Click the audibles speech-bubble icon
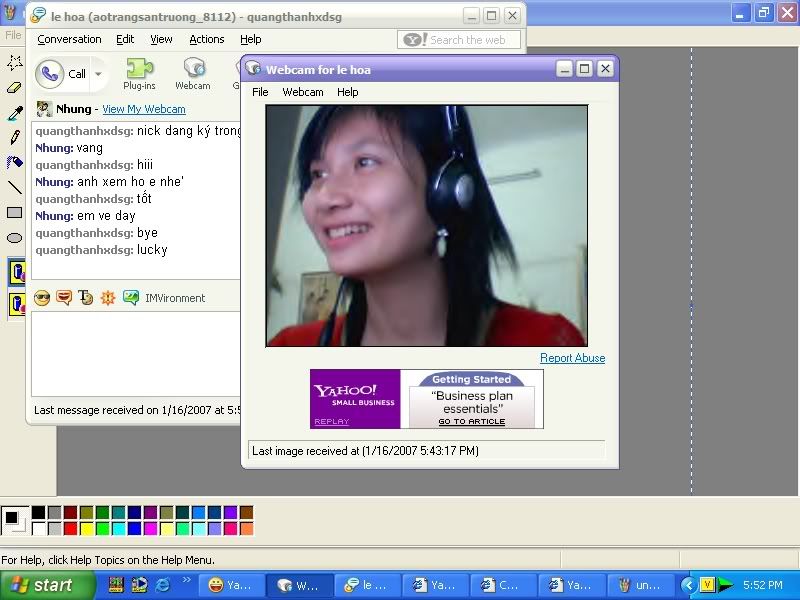The height and width of the screenshot is (600, 800). click(x=64, y=298)
